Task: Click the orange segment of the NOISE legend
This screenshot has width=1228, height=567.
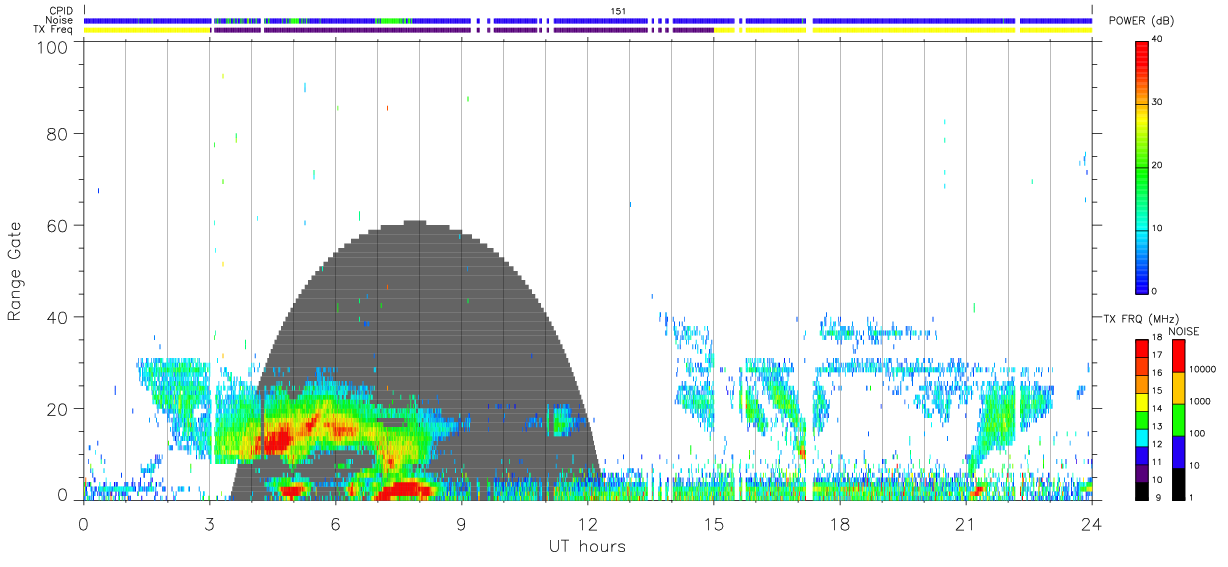Action: click(1179, 388)
